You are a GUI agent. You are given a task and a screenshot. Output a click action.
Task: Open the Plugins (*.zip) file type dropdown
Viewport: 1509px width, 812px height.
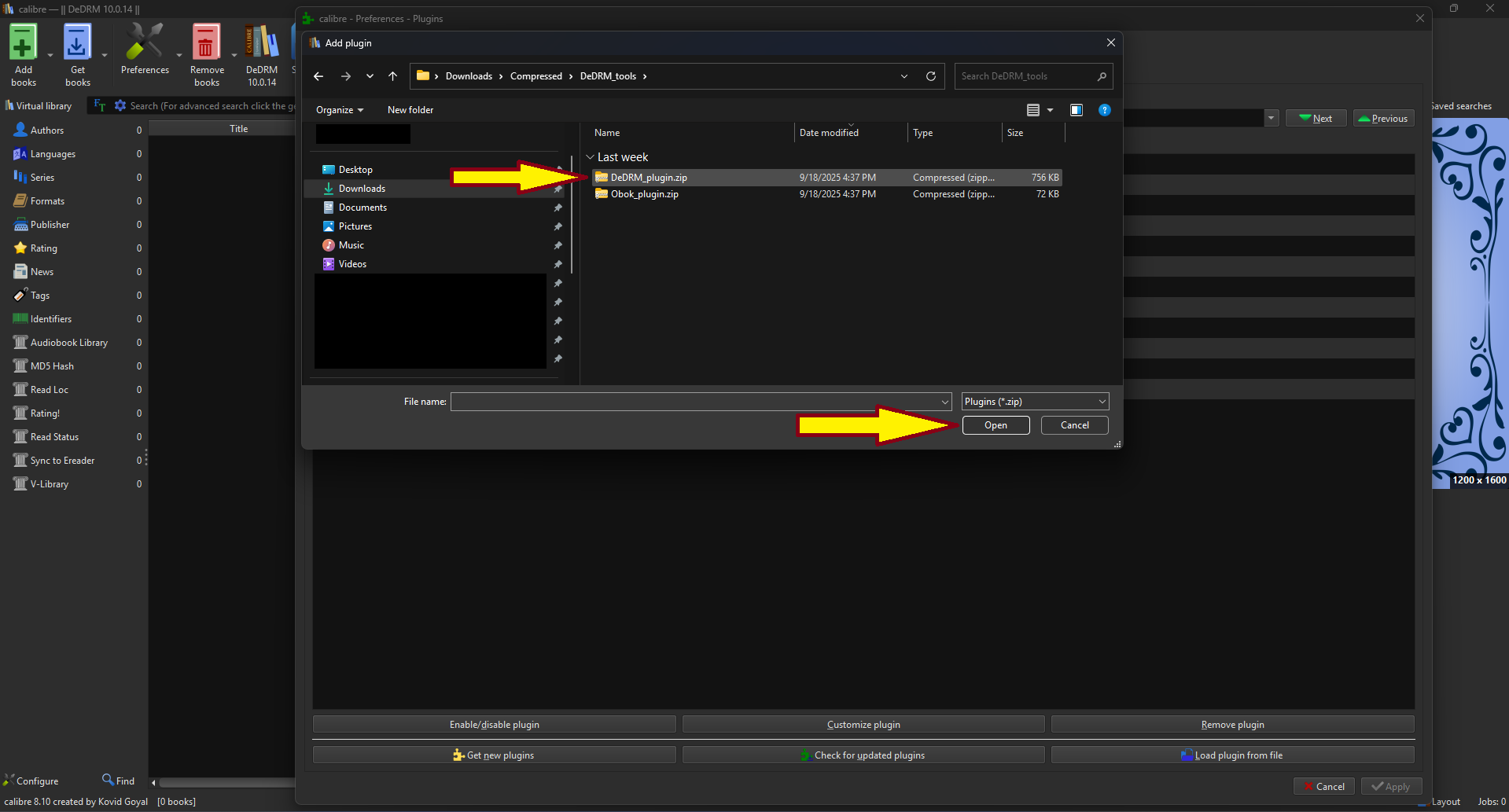click(1035, 402)
